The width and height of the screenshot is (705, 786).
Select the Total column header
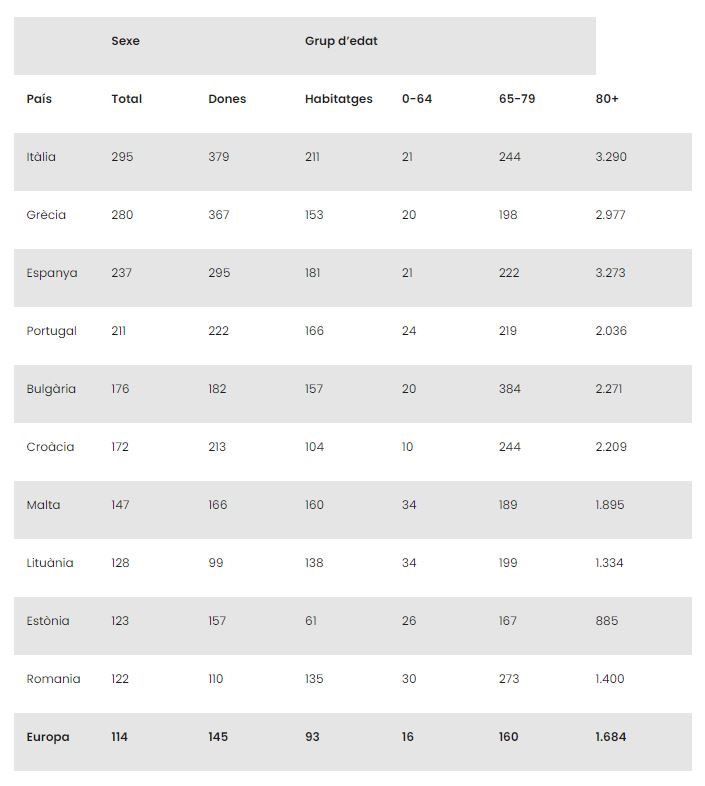pos(126,99)
